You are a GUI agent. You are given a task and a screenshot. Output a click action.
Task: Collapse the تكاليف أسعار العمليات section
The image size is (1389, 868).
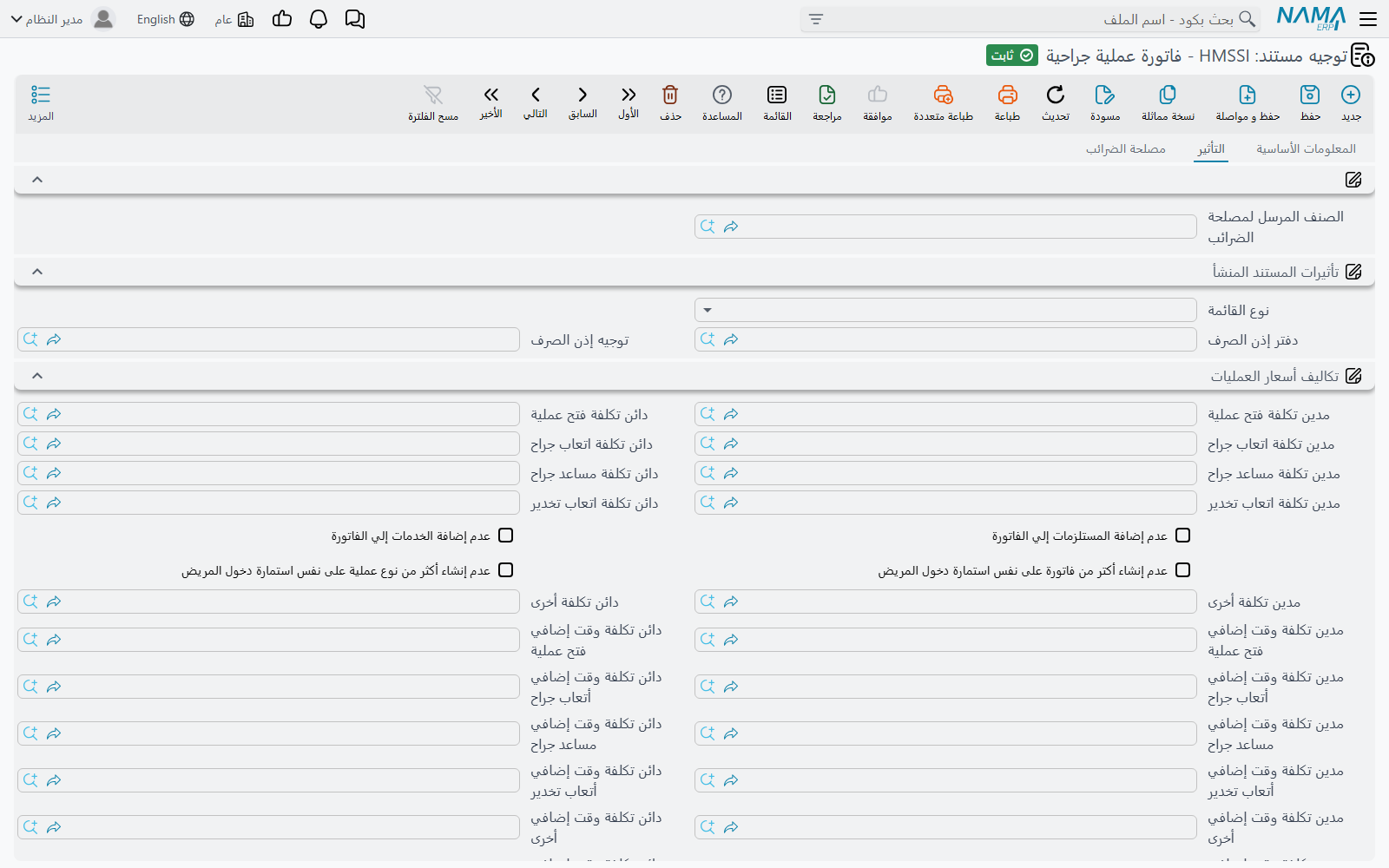37,376
